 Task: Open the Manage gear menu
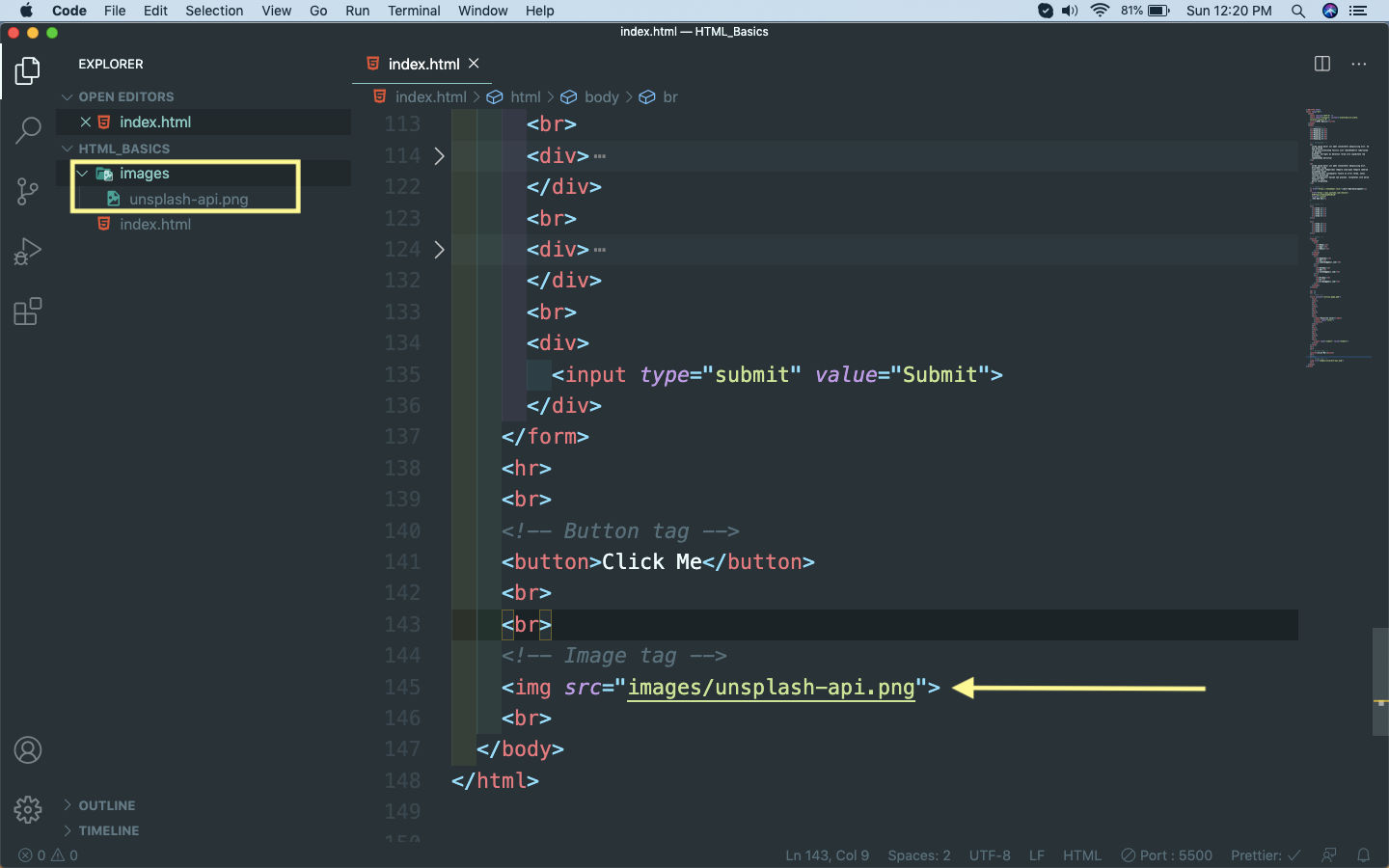[28, 809]
